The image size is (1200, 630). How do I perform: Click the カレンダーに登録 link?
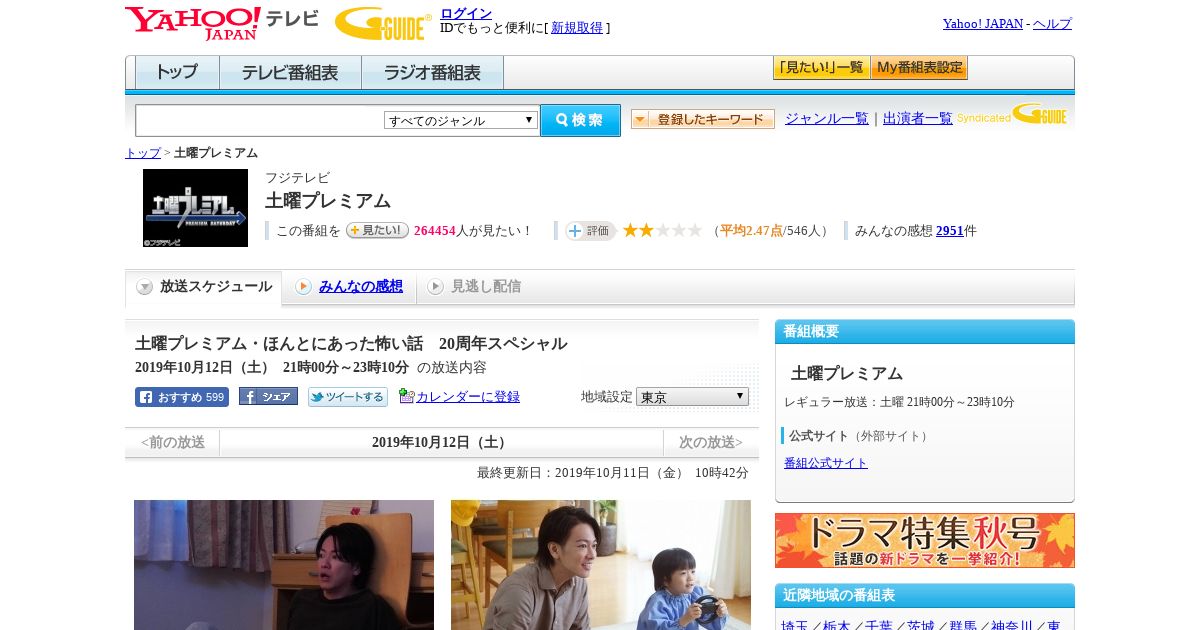point(468,397)
